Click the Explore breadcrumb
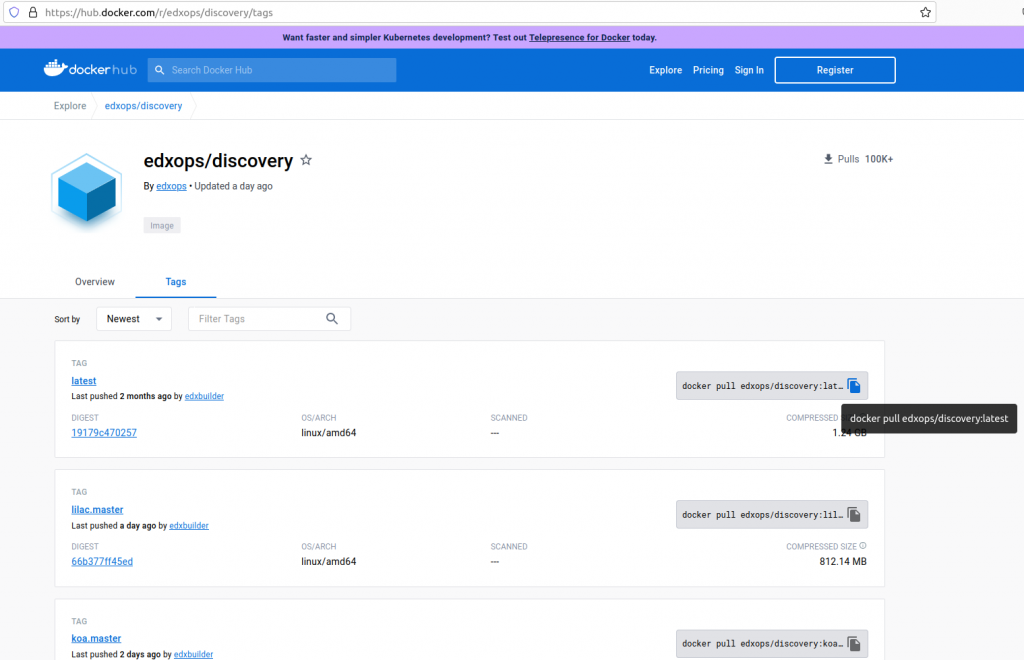 [x=70, y=106]
